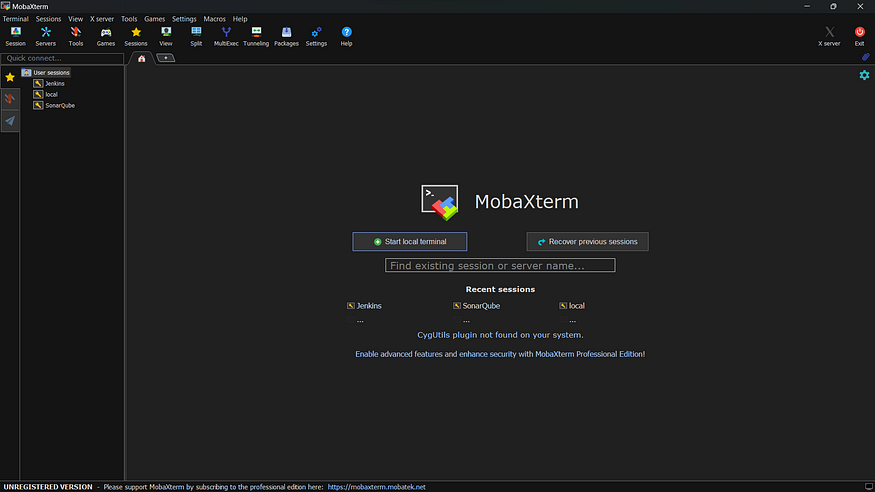This screenshot has width=875, height=492.
Task: Click Recover previous sessions button
Action: point(588,242)
